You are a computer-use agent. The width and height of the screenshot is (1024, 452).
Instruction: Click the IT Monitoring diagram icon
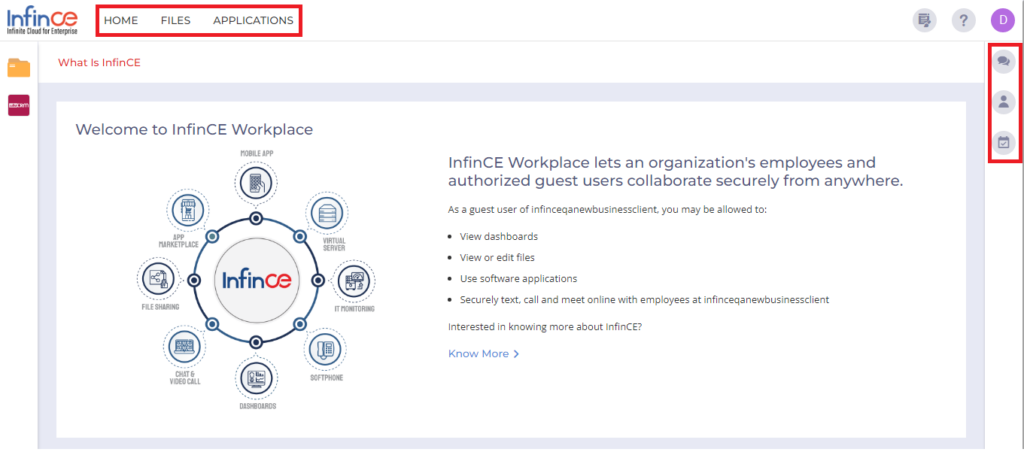355,281
